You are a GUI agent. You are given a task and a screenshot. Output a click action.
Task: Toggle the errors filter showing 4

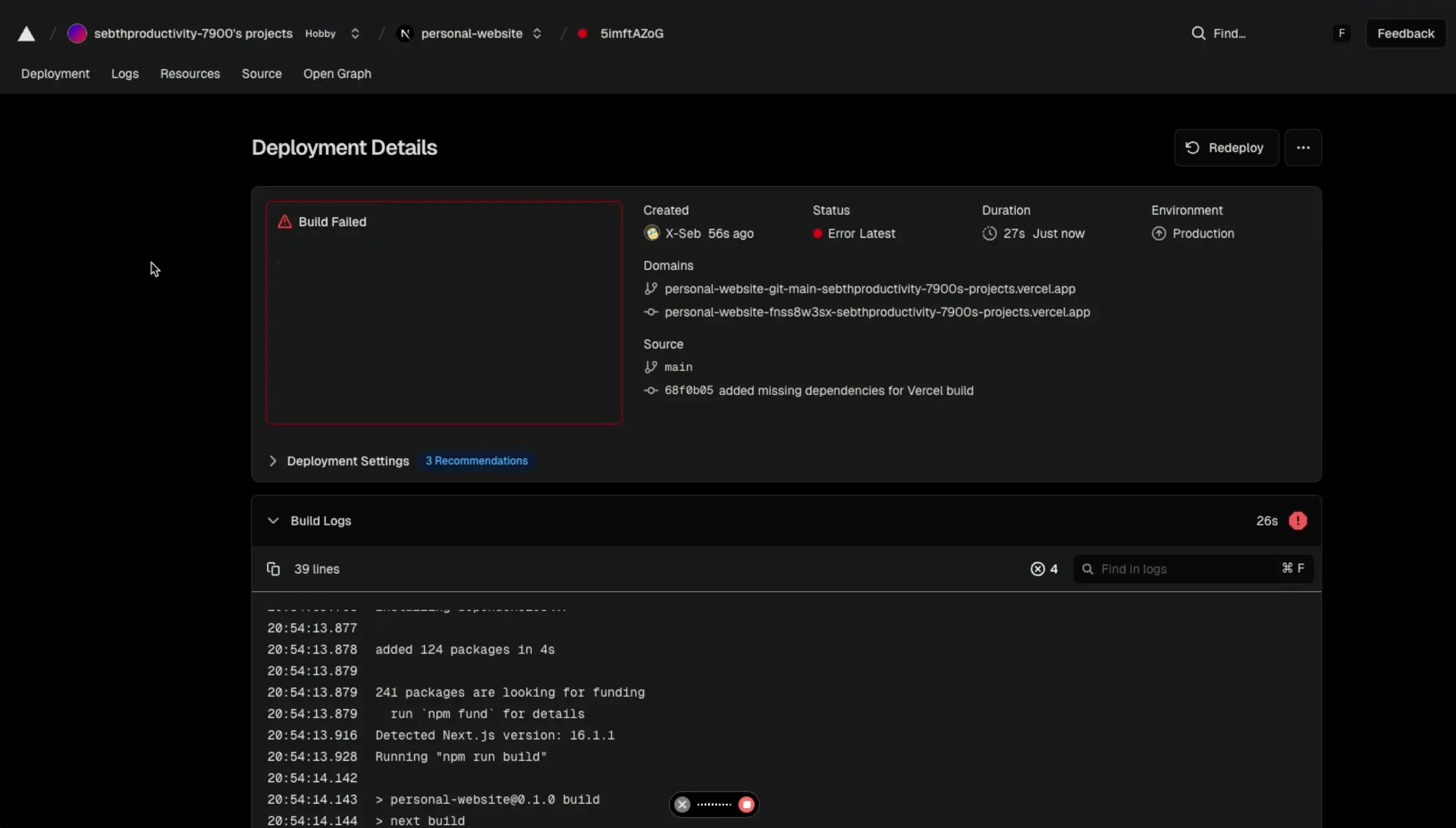click(x=1044, y=569)
